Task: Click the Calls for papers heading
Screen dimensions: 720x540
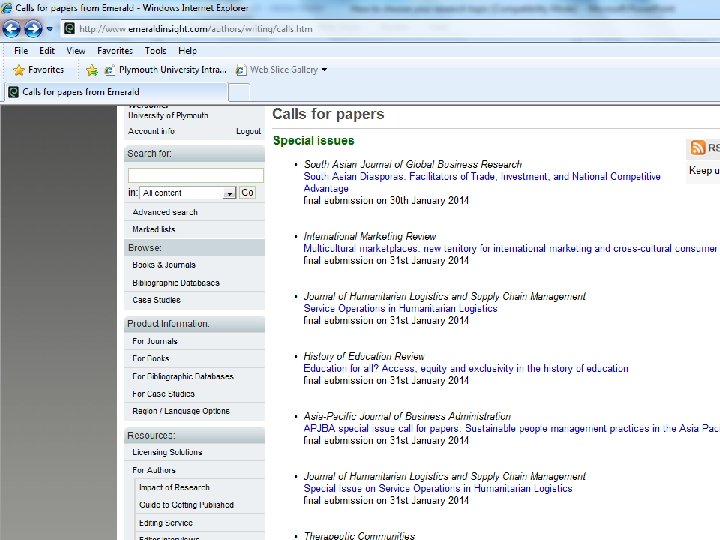Action: [x=328, y=114]
